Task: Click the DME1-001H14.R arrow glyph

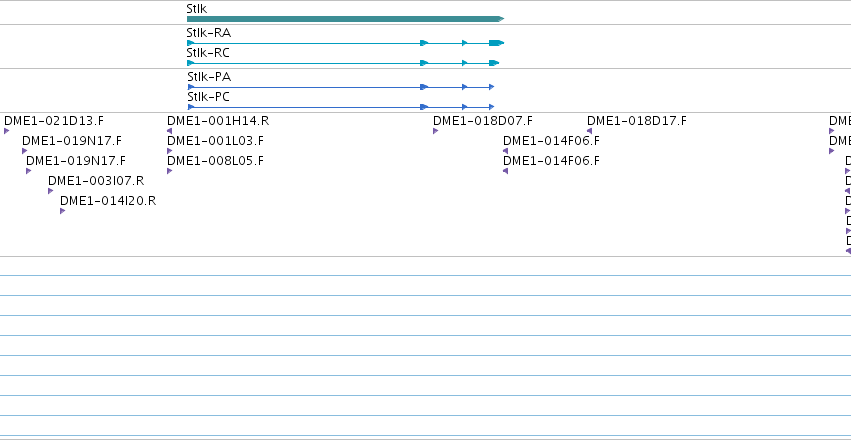Action: click(169, 131)
